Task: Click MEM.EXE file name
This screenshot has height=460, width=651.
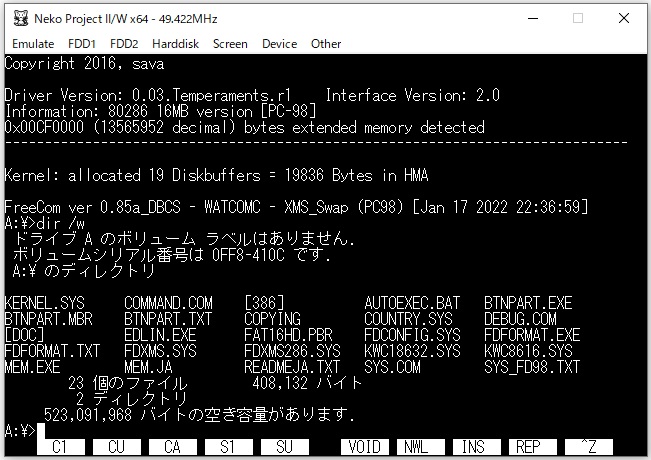Action: pos(32,367)
